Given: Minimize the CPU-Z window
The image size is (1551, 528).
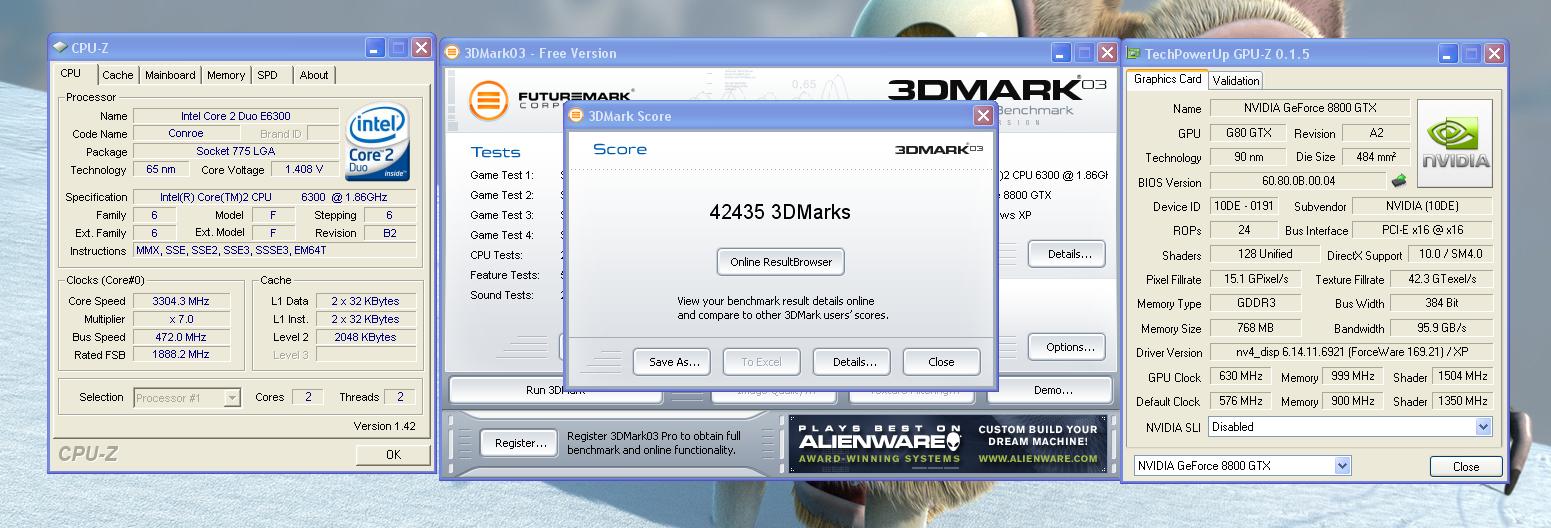Looking at the screenshot, I should pyautogui.click(x=376, y=47).
